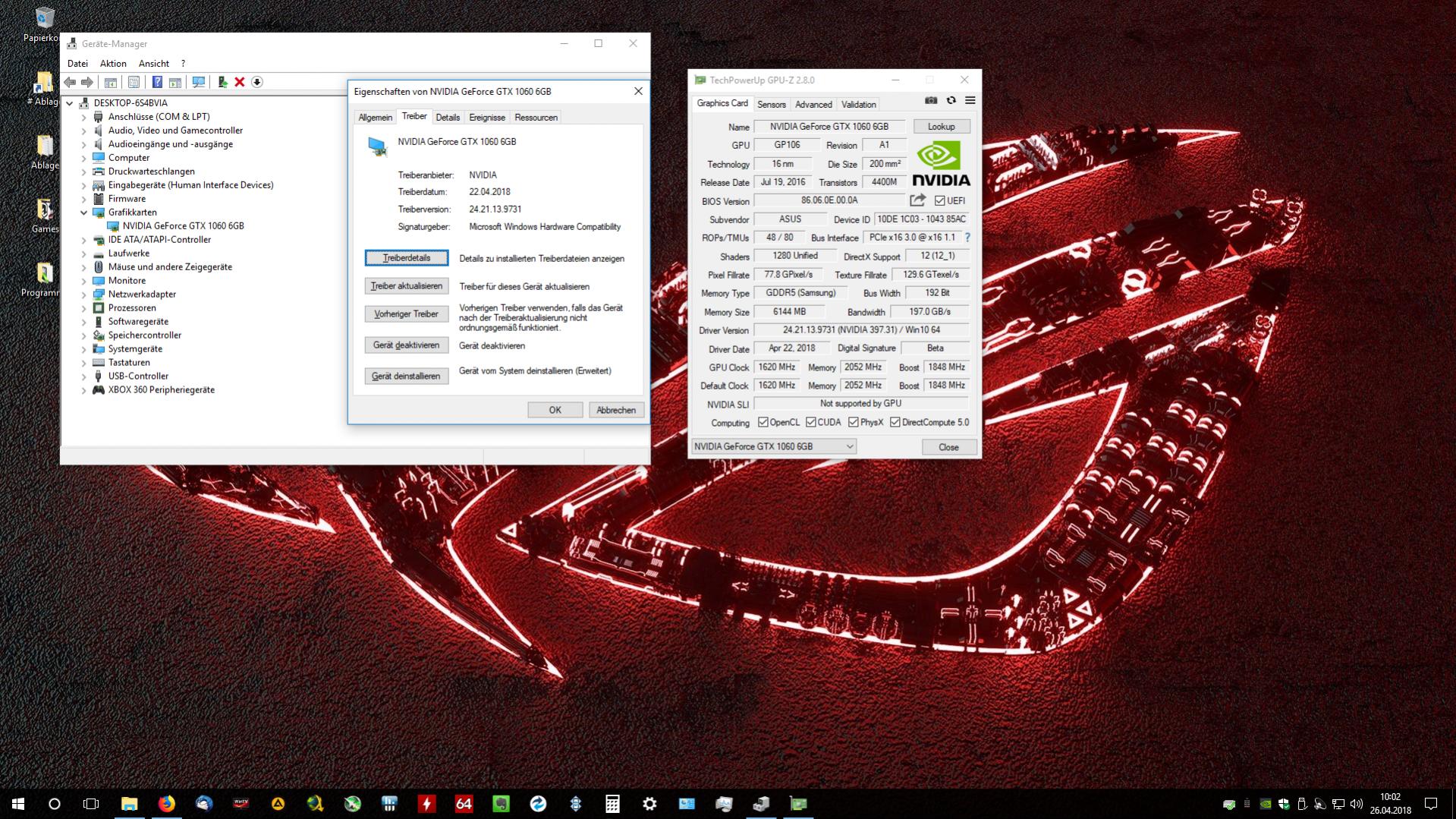Viewport: 1456px width, 819px height.
Task: Open Settings gear on the taskbar
Action: (x=649, y=804)
